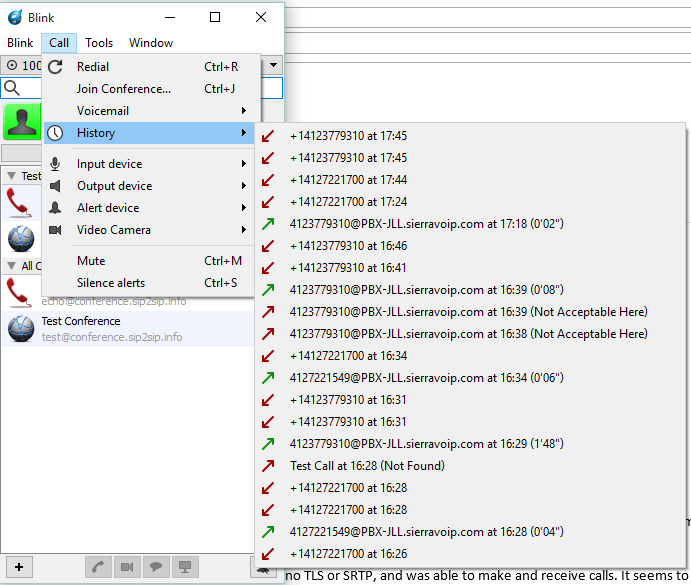Click test@conference.sip2sip.info address text

(112, 337)
